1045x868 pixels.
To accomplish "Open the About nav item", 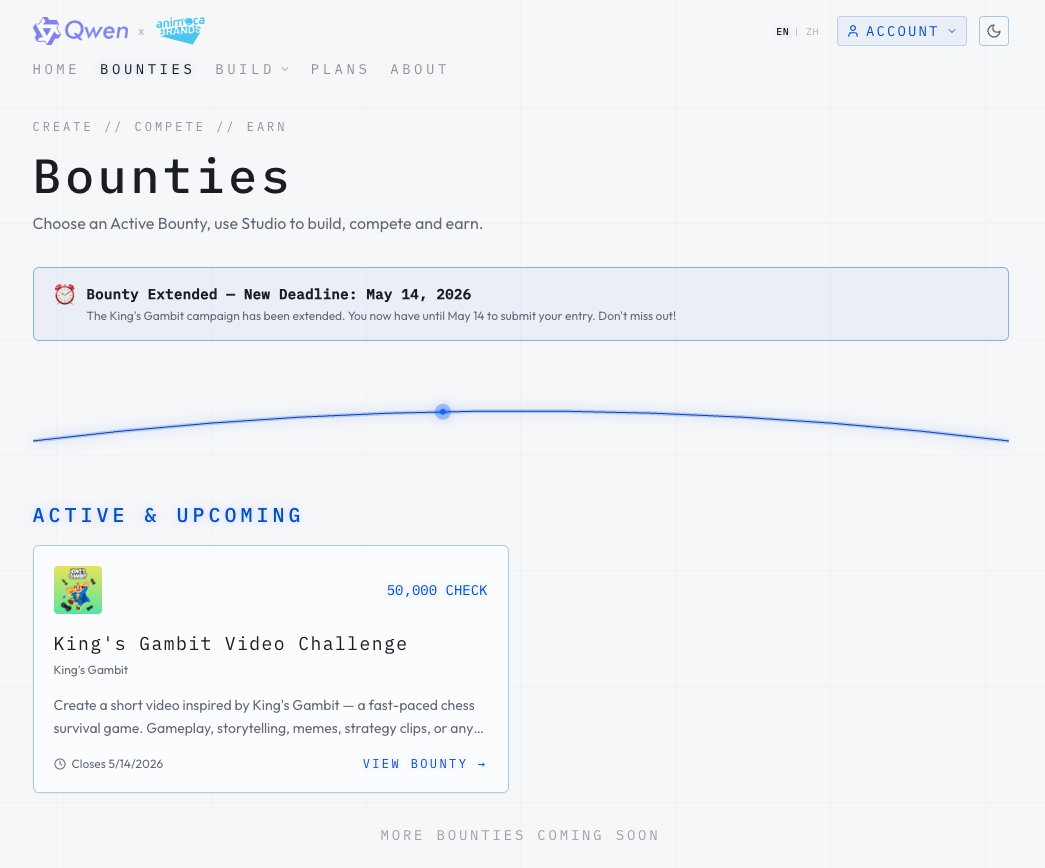I will point(419,69).
